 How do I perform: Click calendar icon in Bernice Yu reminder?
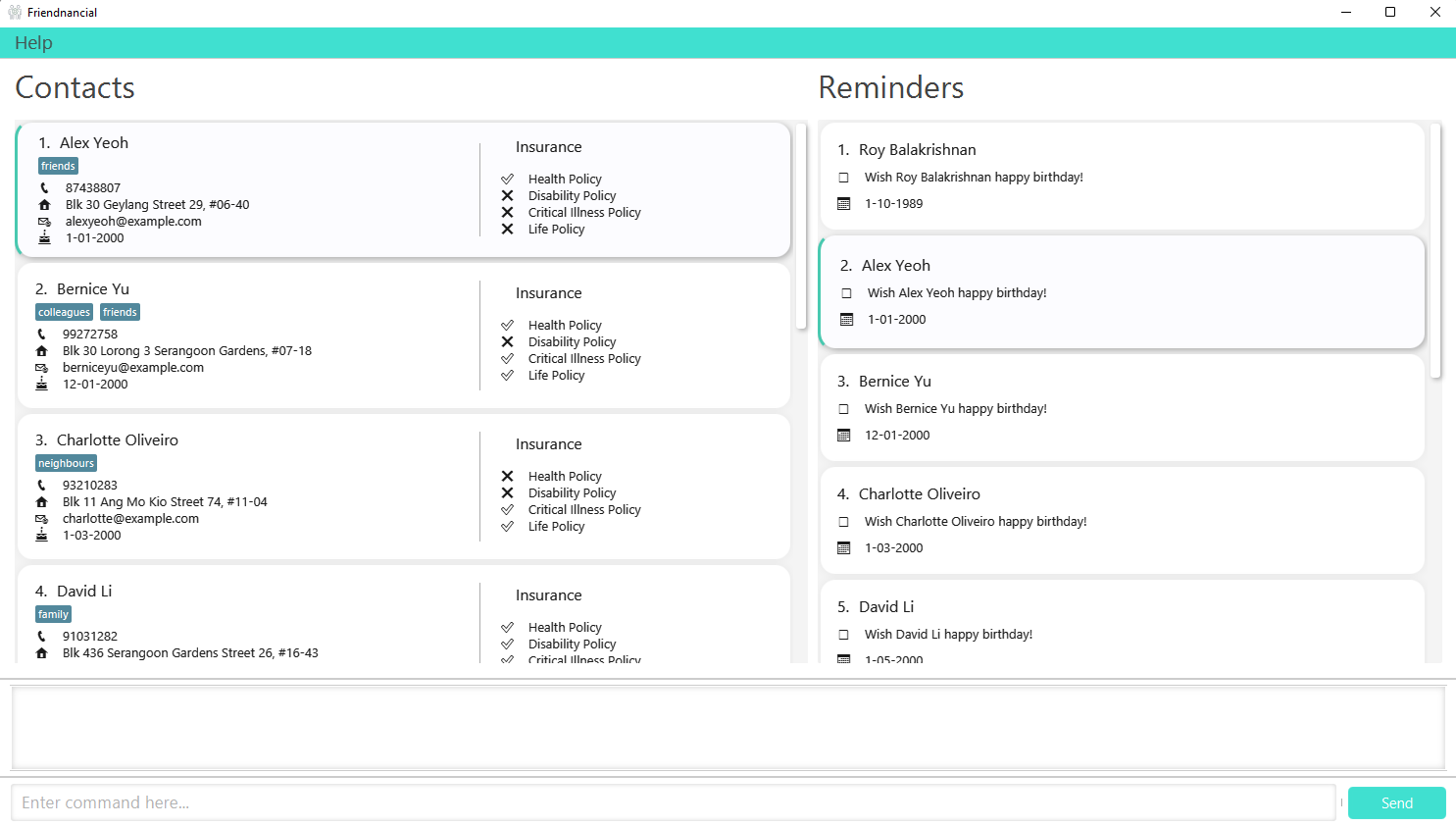tap(844, 436)
